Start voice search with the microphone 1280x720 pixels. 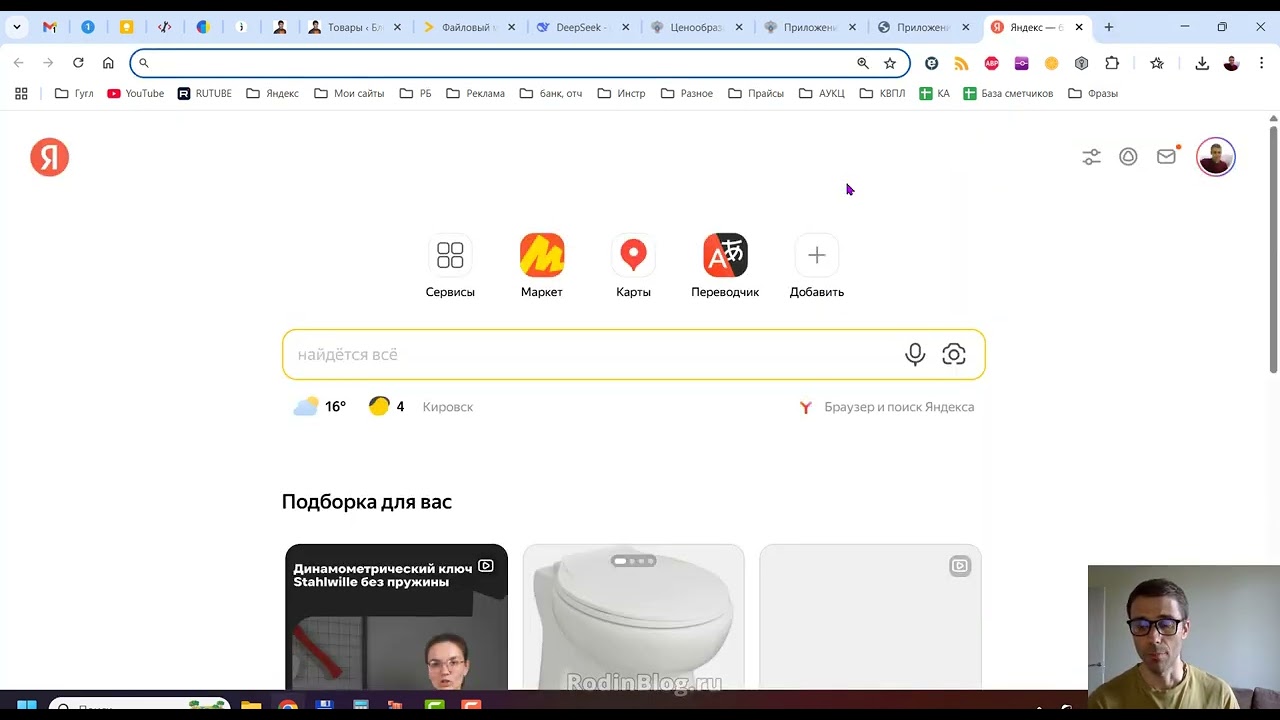(x=915, y=354)
